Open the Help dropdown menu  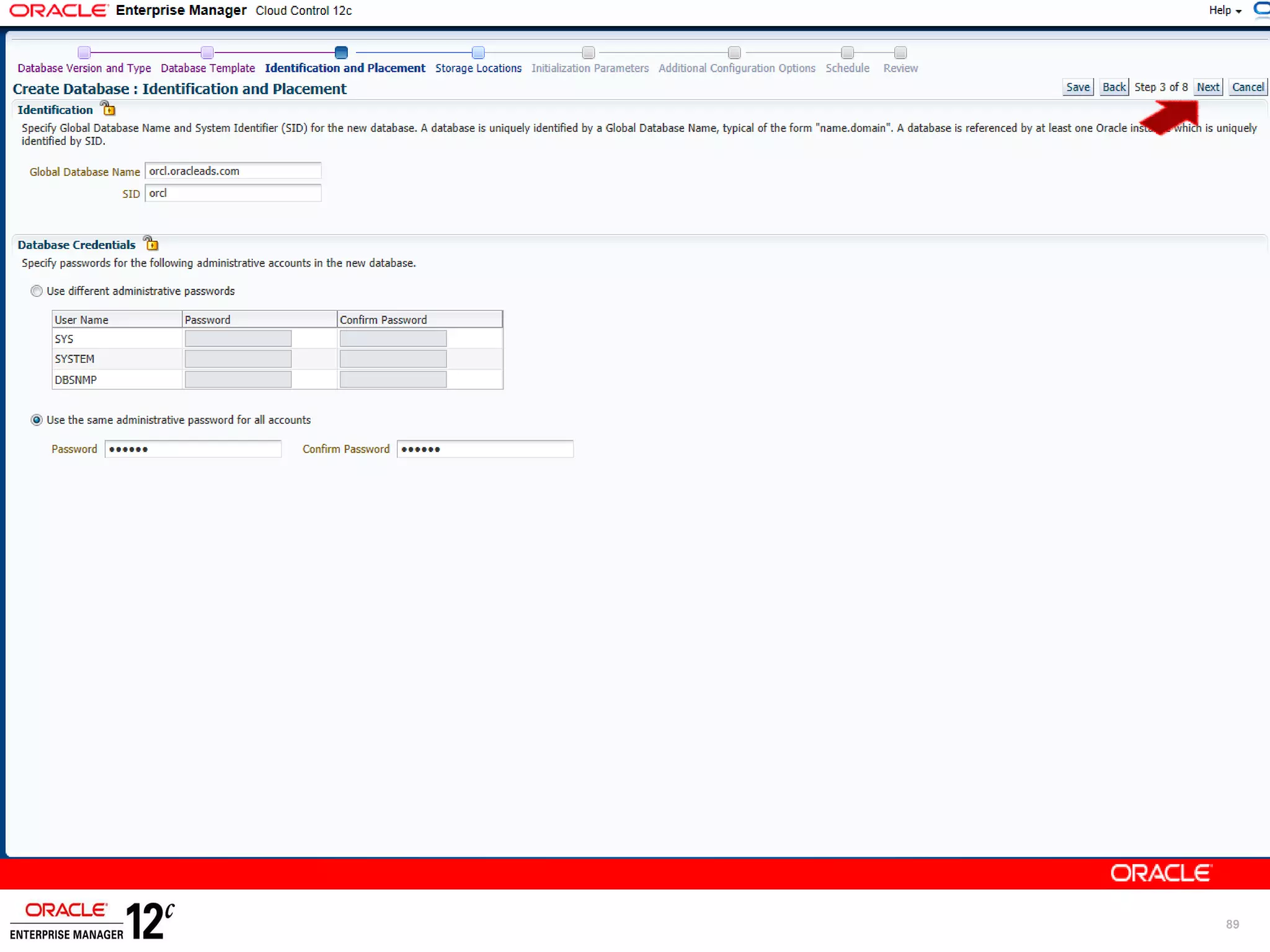tap(1224, 11)
